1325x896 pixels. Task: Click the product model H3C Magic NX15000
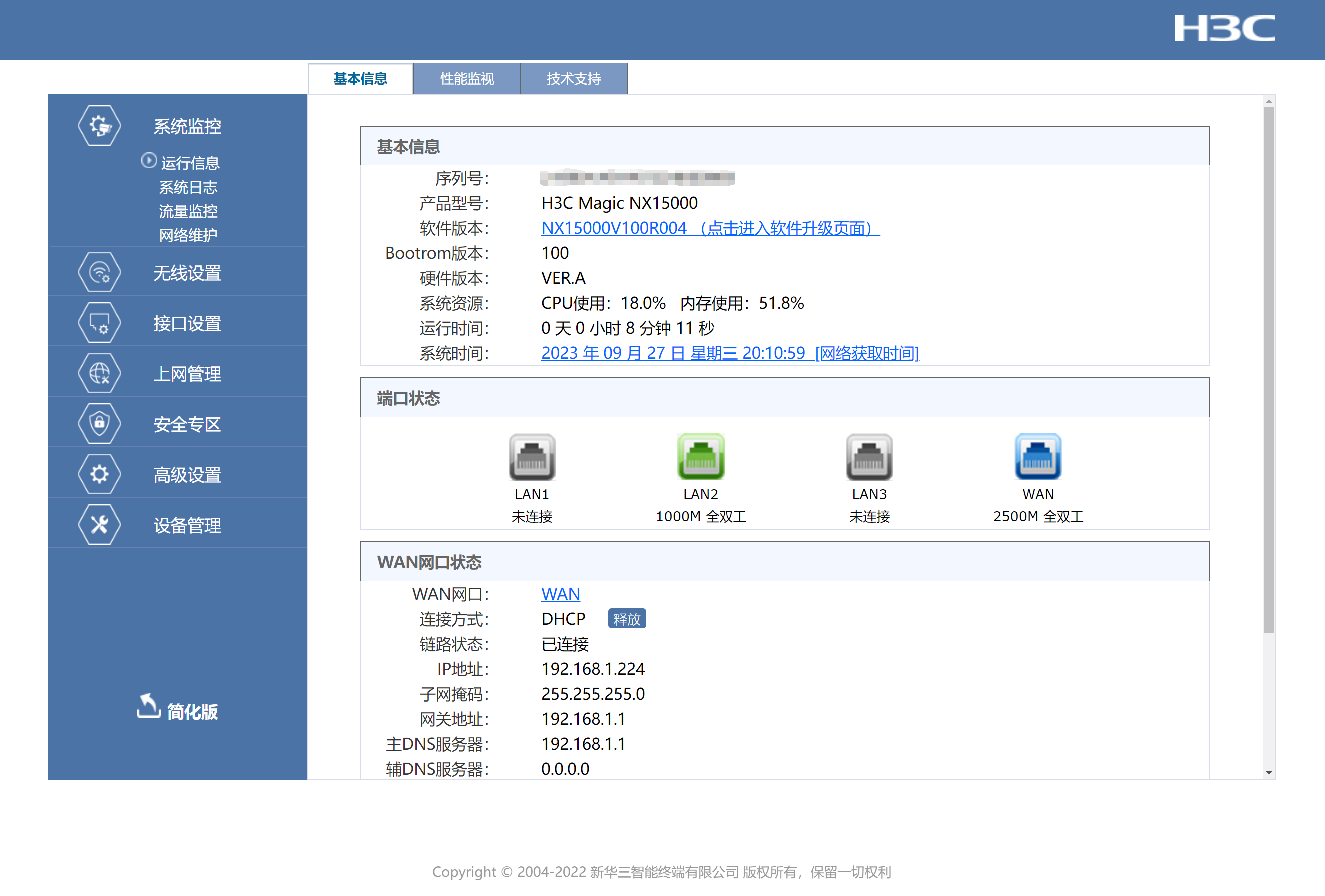click(x=619, y=203)
